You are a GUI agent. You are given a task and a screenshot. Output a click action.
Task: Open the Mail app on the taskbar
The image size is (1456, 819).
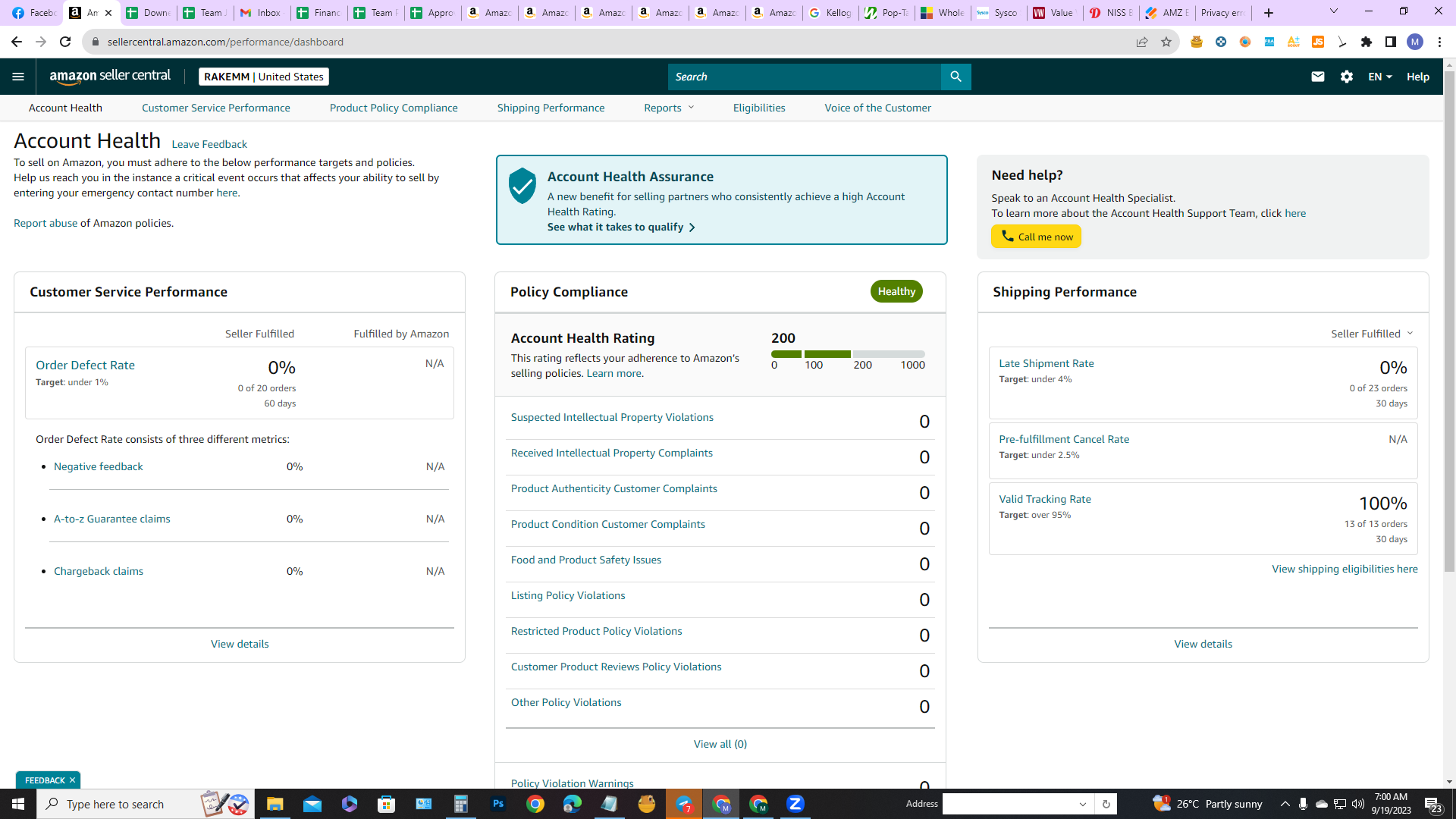coord(312,804)
